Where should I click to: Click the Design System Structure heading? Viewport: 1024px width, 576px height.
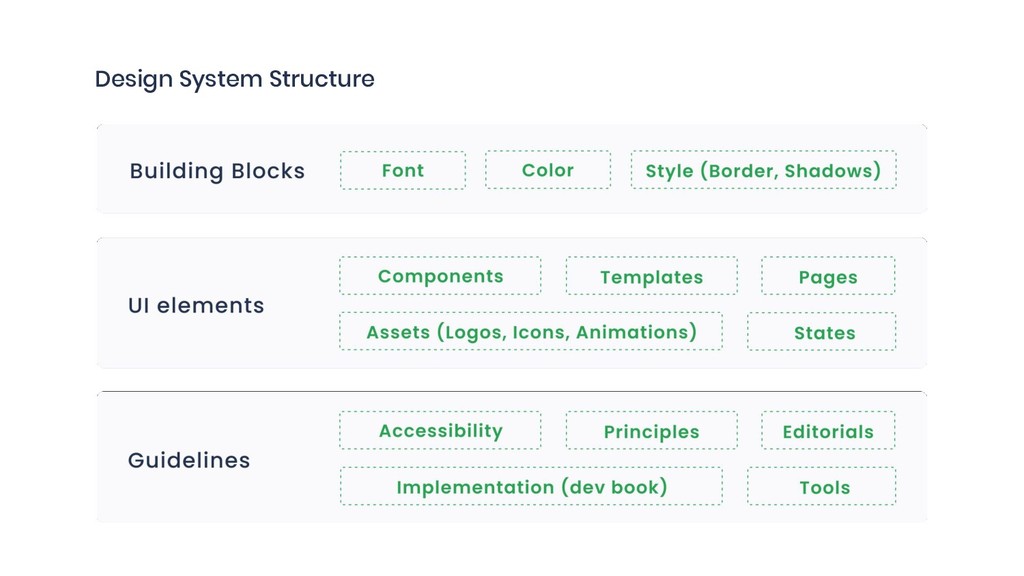tap(235, 79)
